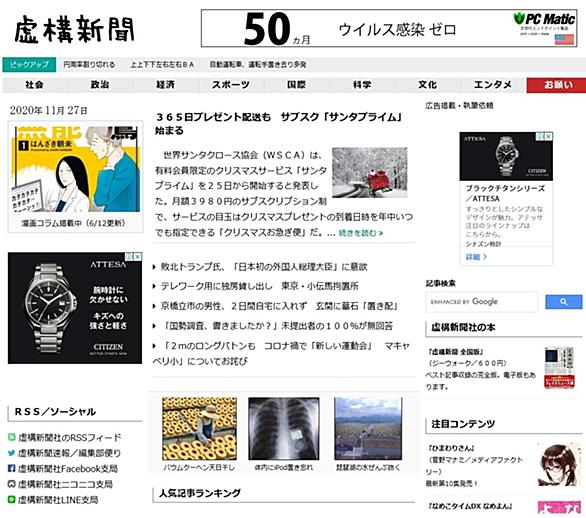
Task: Open the 広告掲載・執筆依頼 link
Action: 459,105
